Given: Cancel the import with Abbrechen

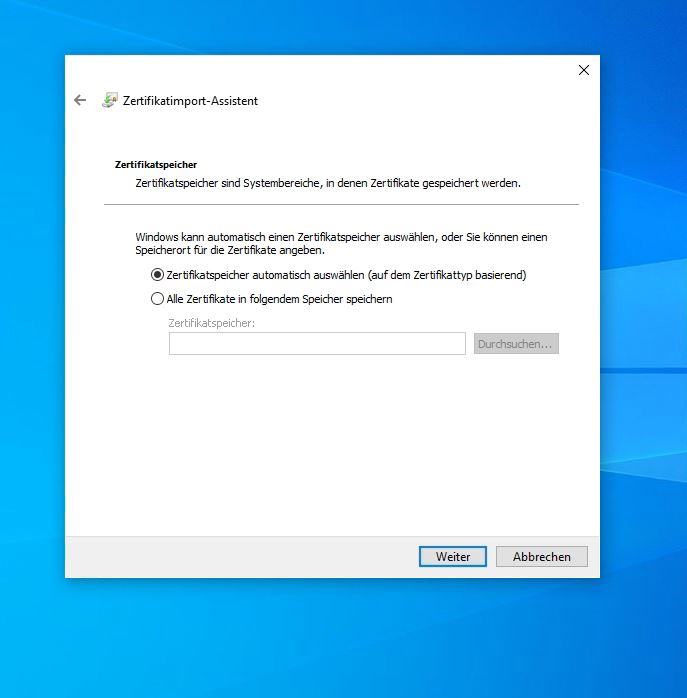Looking at the screenshot, I should click(x=541, y=557).
